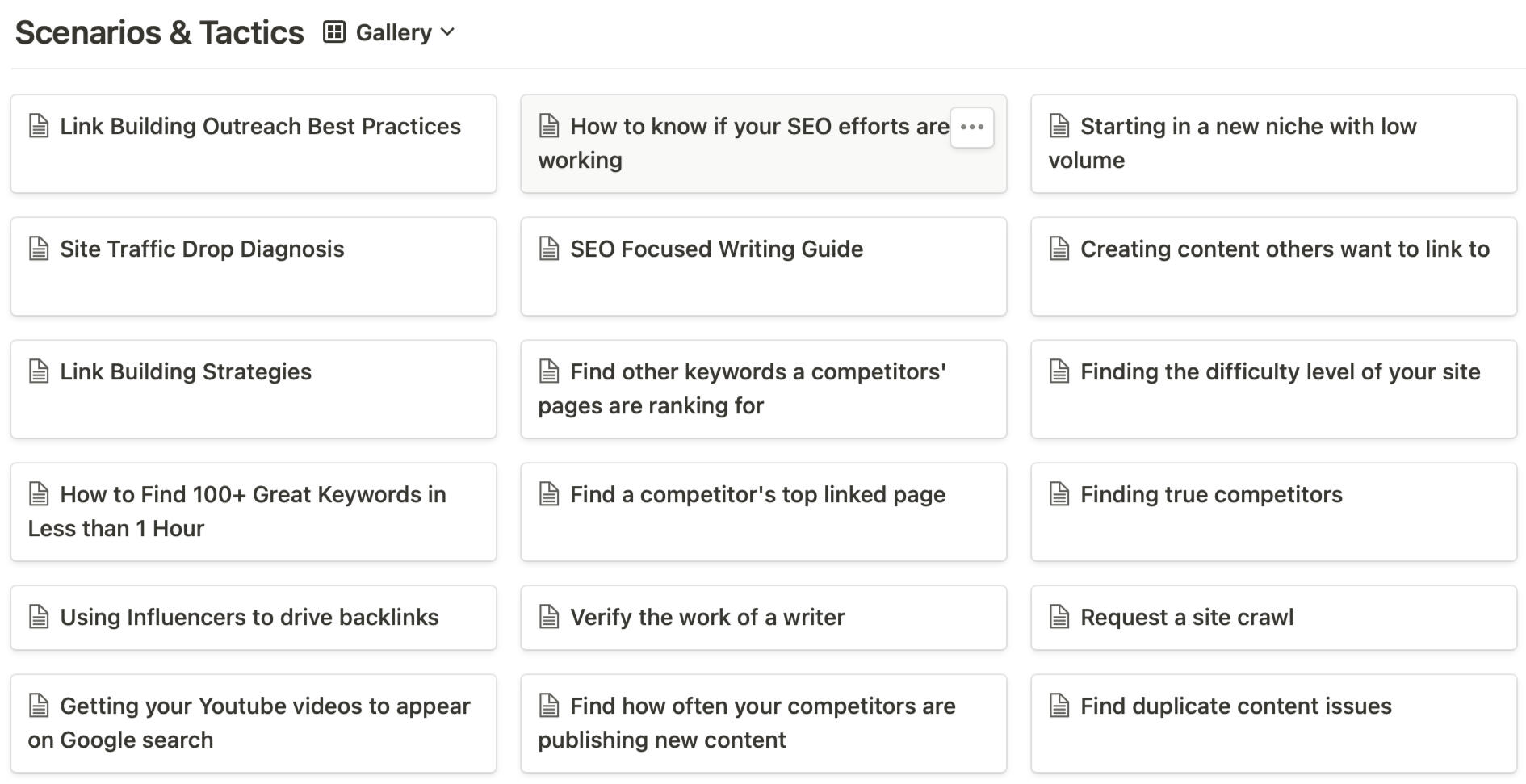Click the document icon on Link Building Strategies card
This screenshot has width=1526, height=784.
37,372
